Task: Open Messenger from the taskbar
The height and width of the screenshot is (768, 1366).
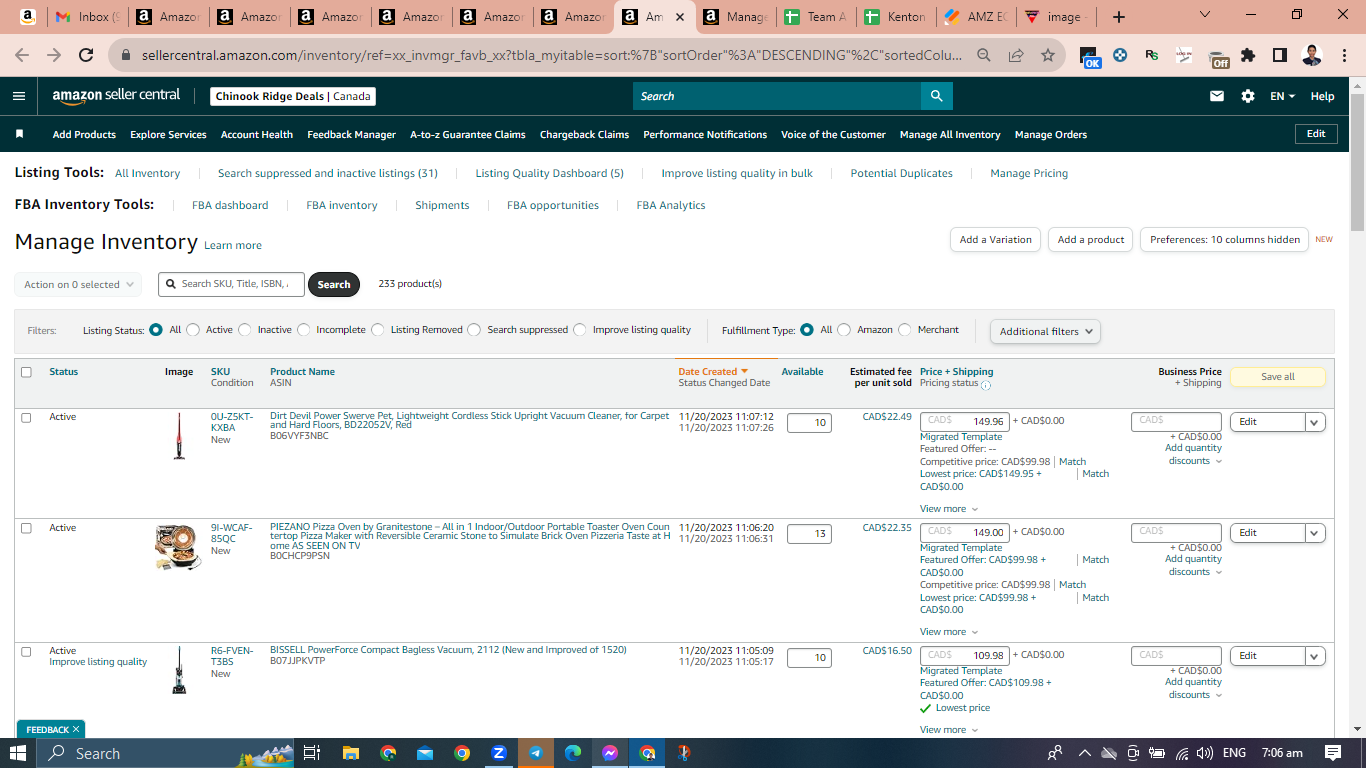Action: click(610, 753)
